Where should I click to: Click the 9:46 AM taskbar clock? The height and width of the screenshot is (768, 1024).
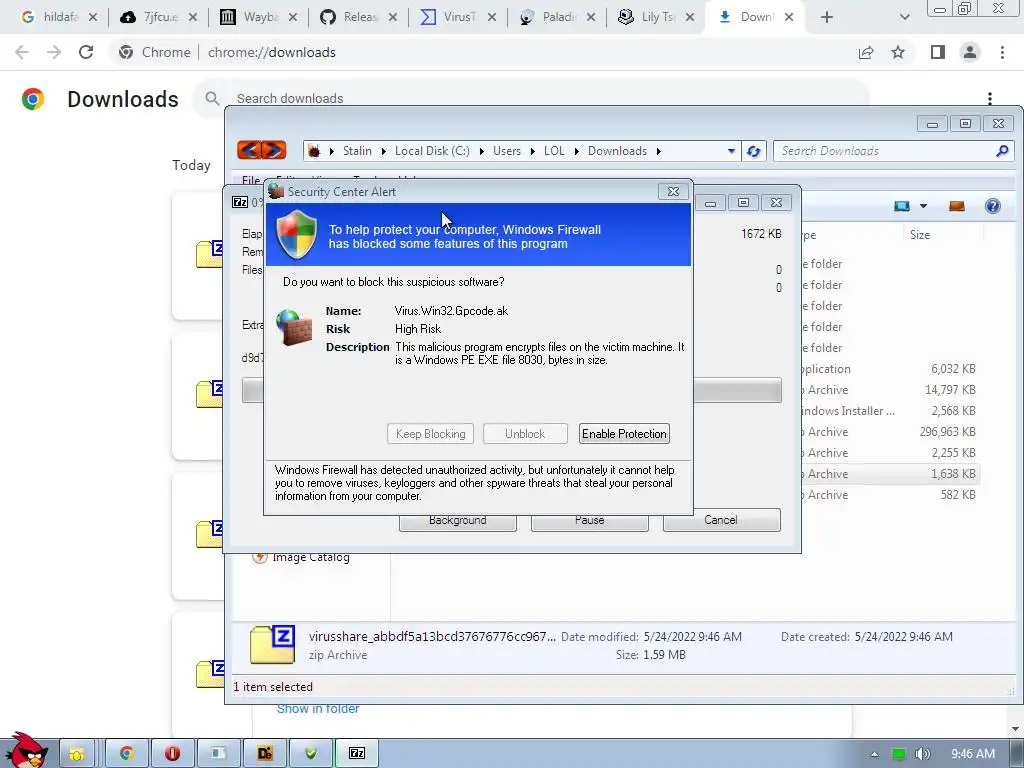972,754
